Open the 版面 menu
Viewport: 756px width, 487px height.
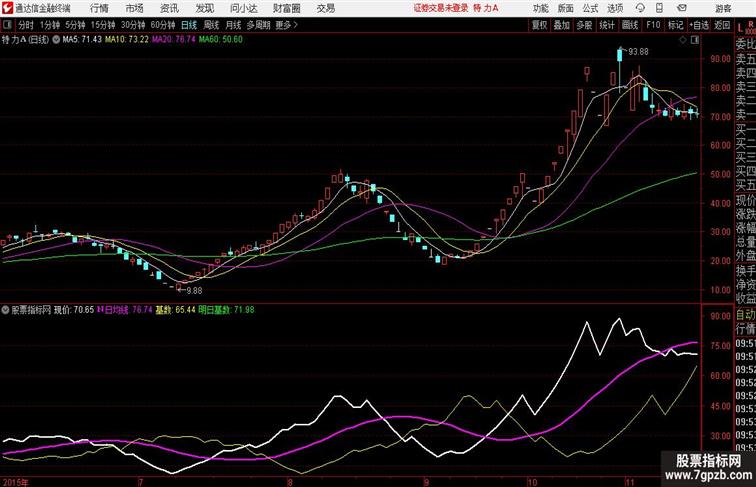[x=566, y=8]
